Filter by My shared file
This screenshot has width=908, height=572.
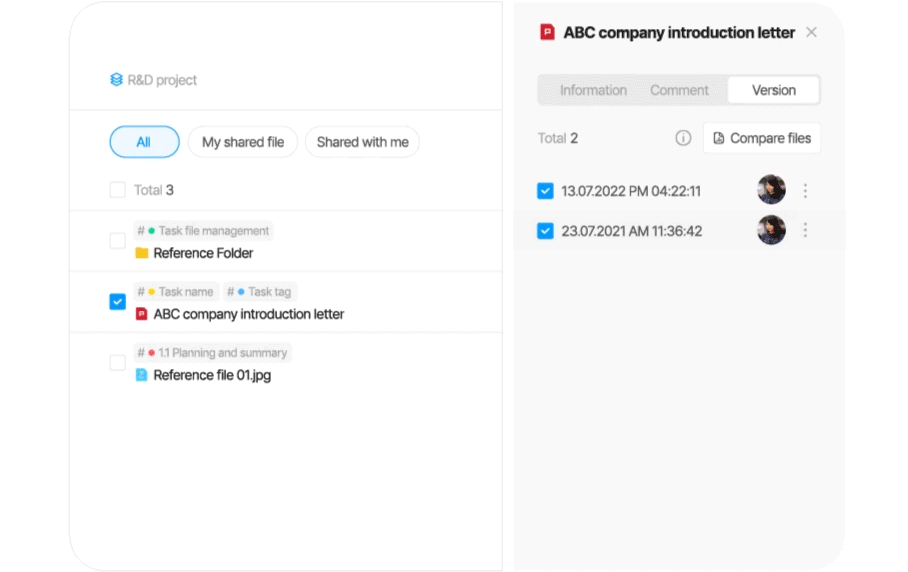pyautogui.click(x=243, y=142)
